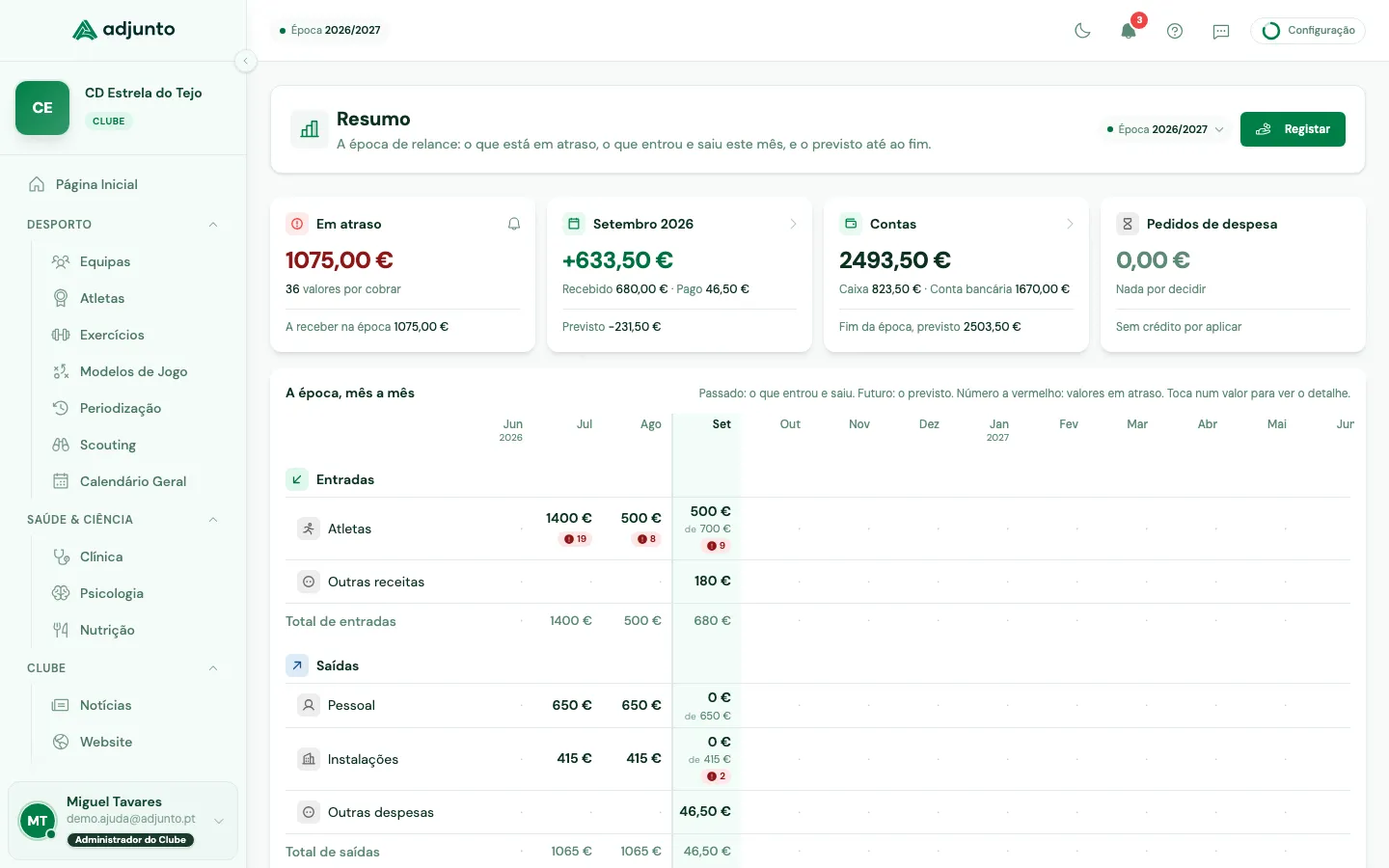The width and height of the screenshot is (1389, 868).
Task: Click the bell icon on Em atraso card
Action: tap(514, 224)
